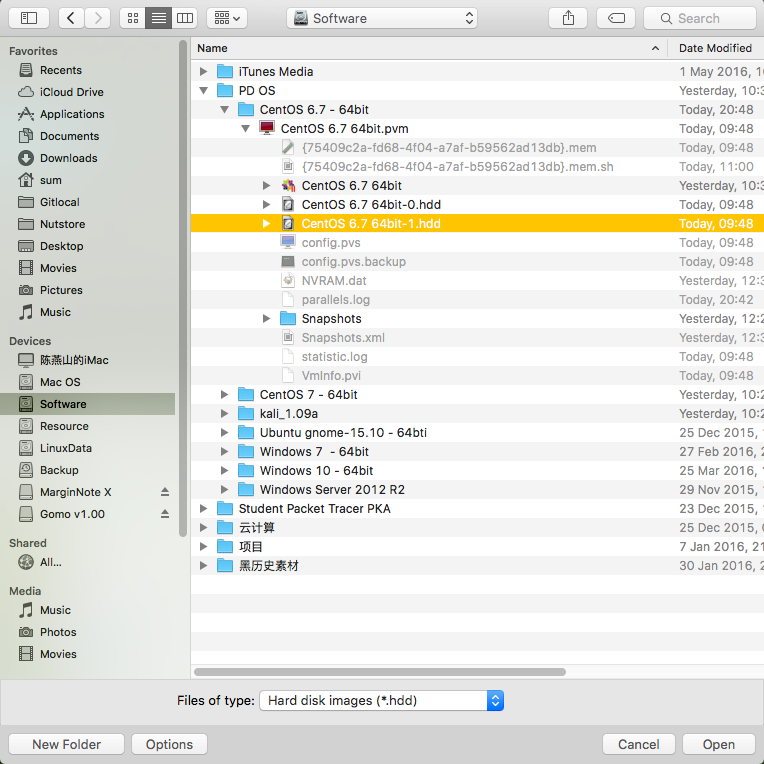The height and width of the screenshot is (764, 764).
Task: Open the Software location popup menu
Action: 382,19
